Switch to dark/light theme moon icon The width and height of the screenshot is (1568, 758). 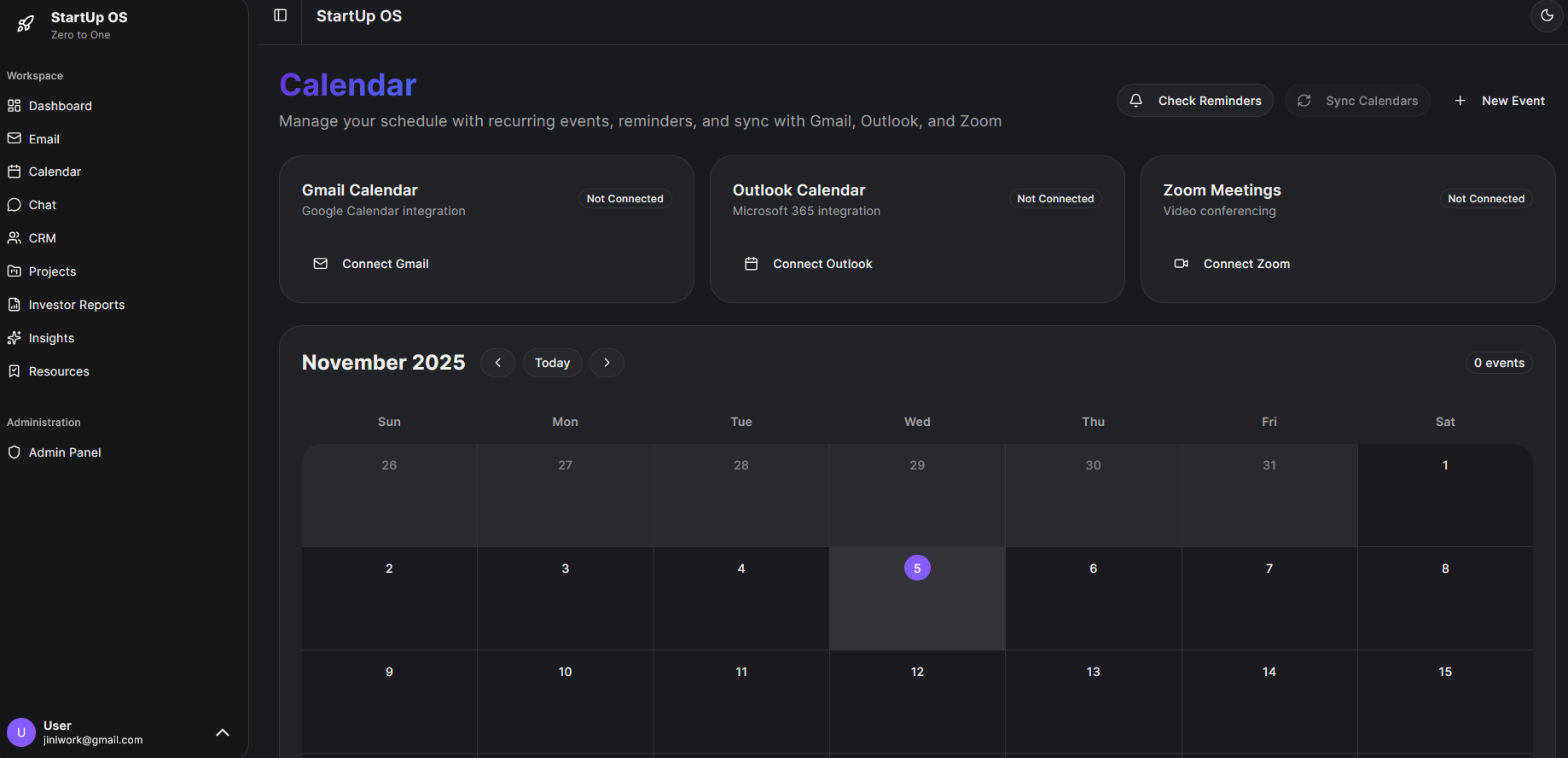click(1547, 15)
